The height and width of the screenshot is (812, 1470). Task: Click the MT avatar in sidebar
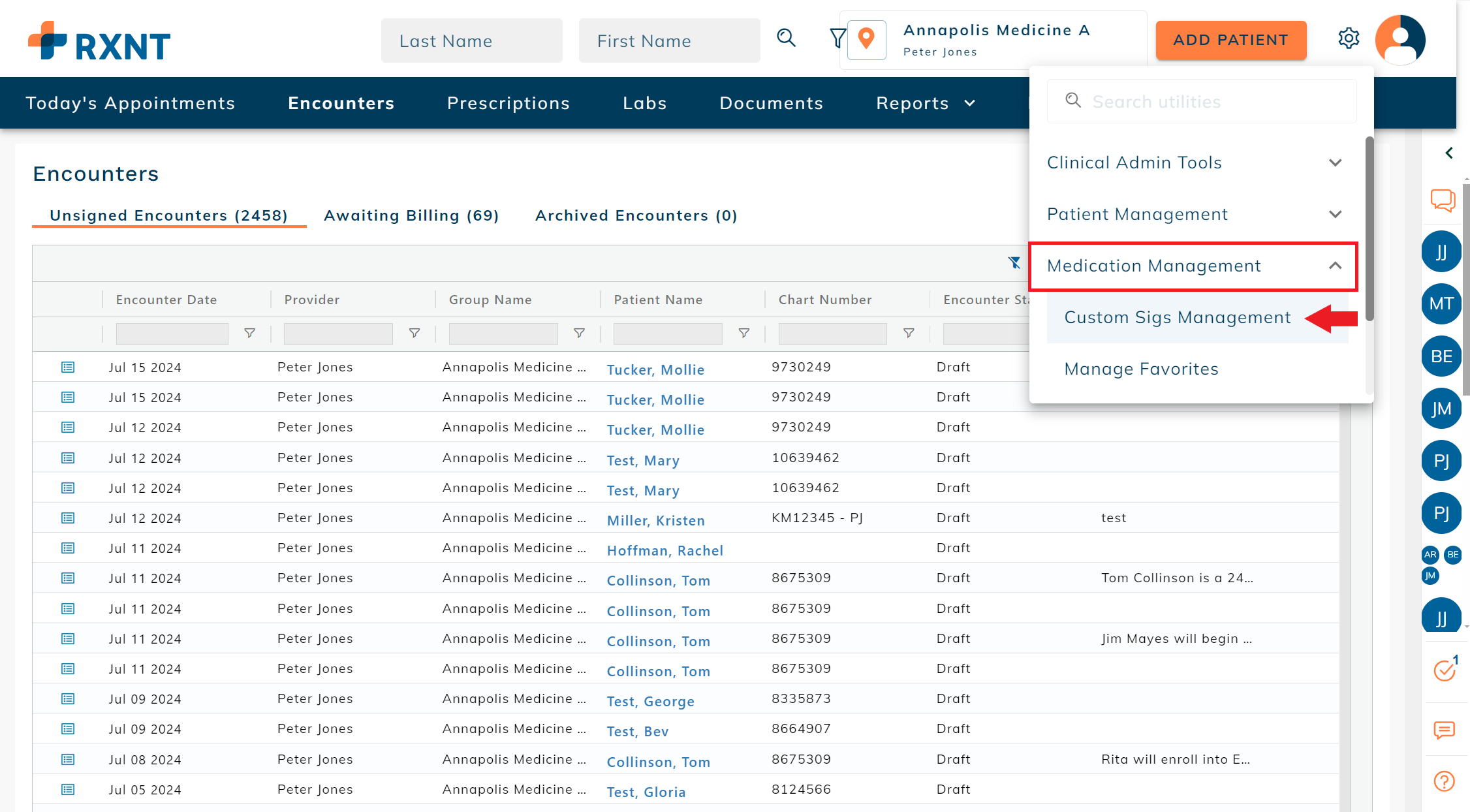1441,304
